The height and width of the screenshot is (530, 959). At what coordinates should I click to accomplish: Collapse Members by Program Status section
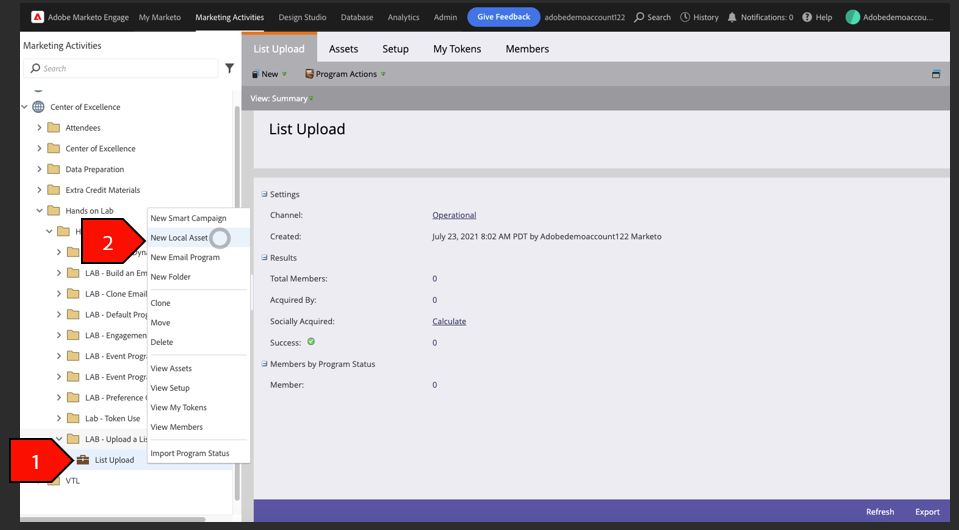[264, 364]
